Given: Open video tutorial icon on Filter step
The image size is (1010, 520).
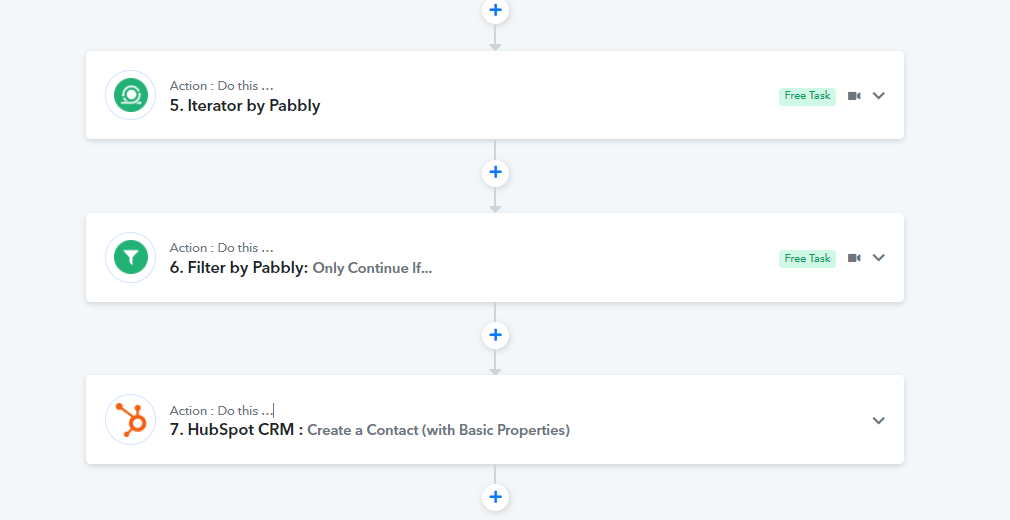Looking at the screenshot, I should pos(854,258).
